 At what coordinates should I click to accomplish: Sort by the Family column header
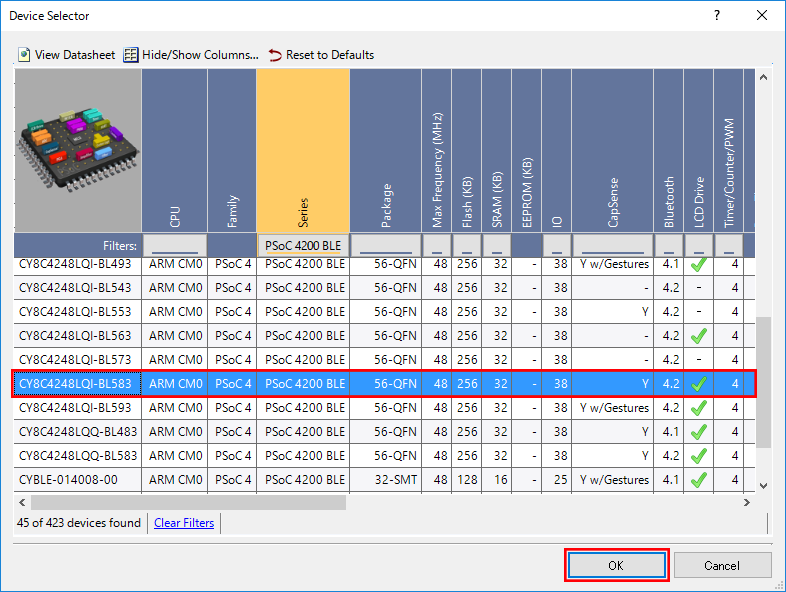tap(232, 150)
